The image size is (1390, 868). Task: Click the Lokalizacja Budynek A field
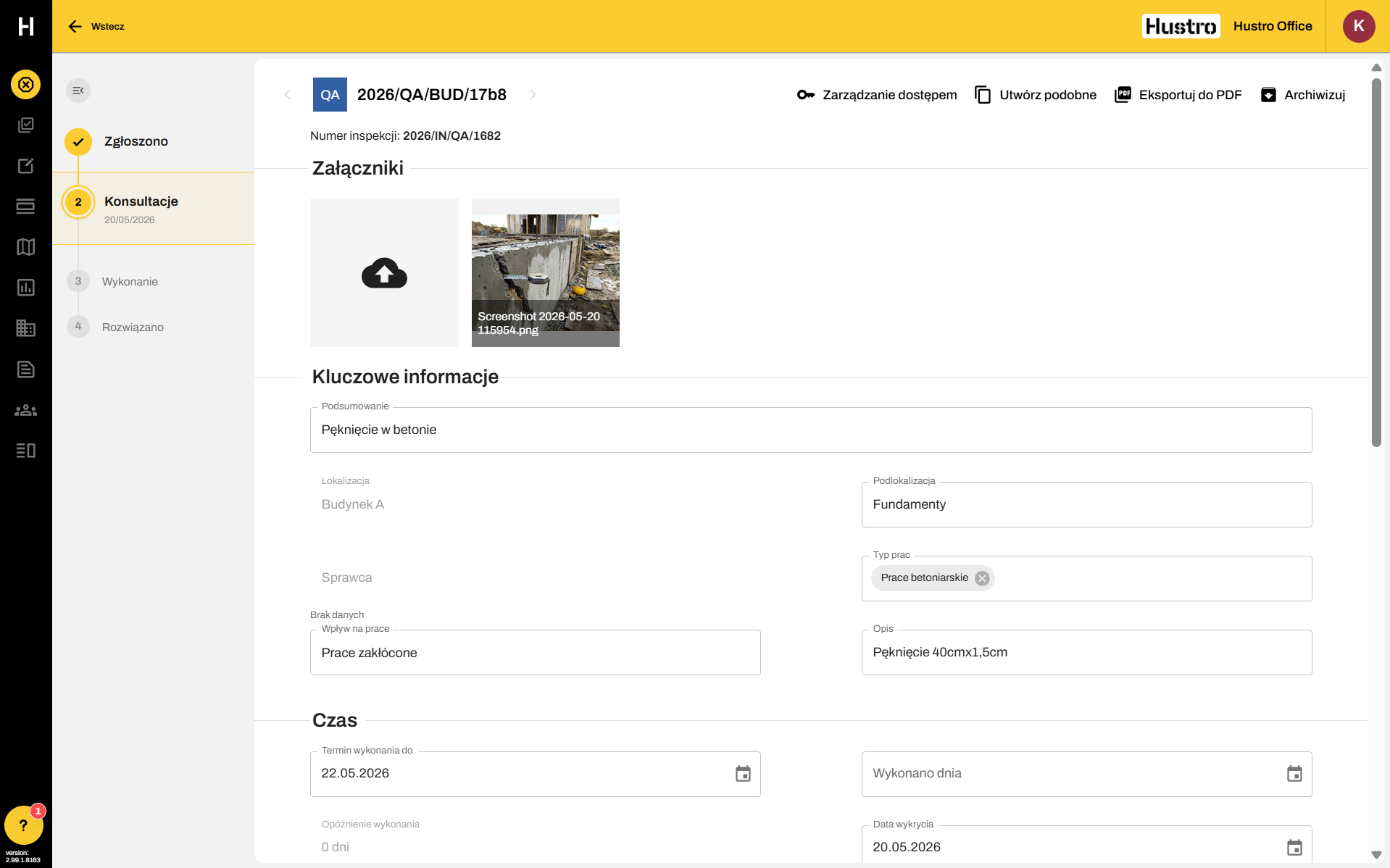535,504
